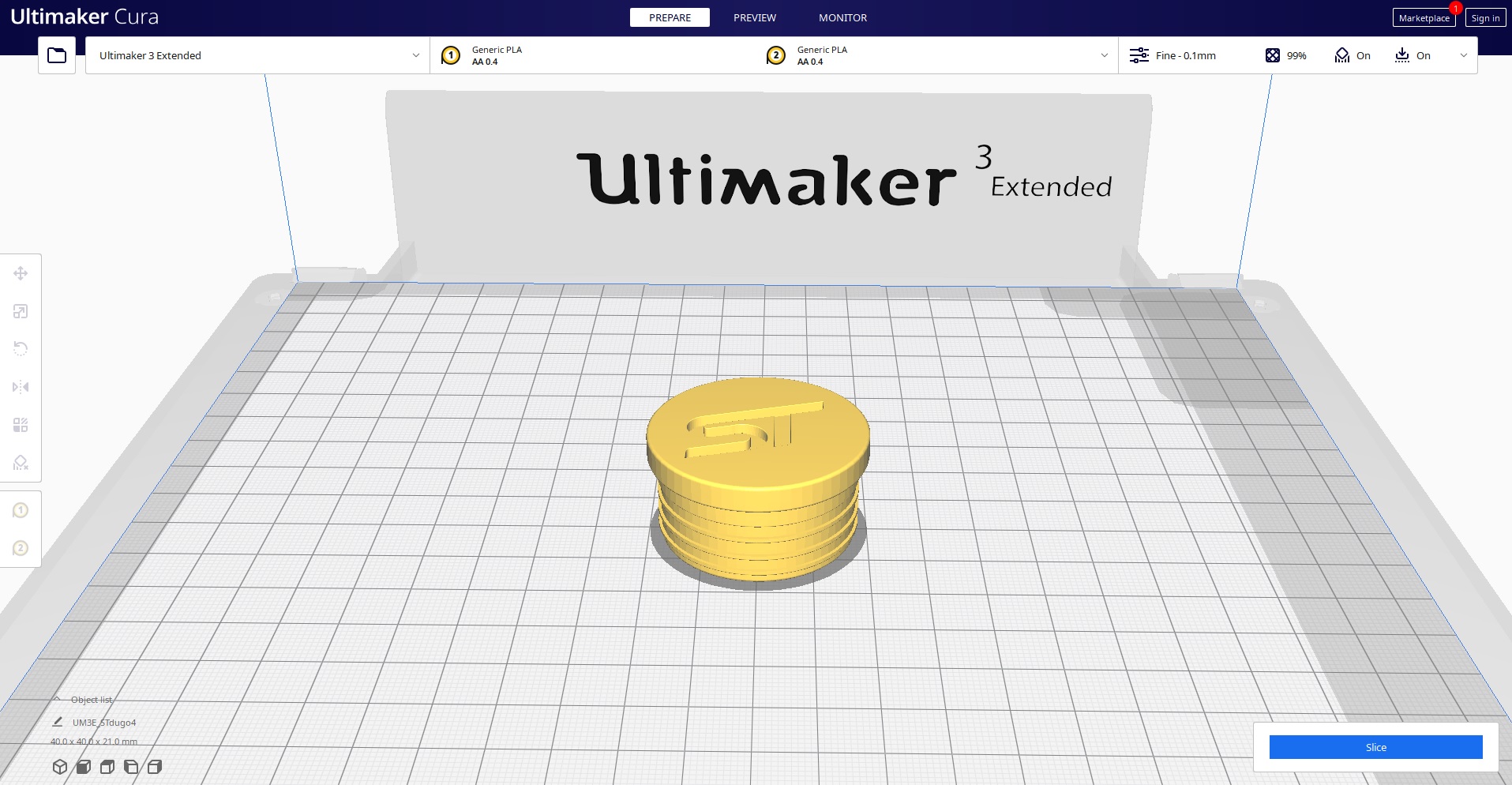
Task: Switch camera to front view
Action: click(x=84, y=767)
